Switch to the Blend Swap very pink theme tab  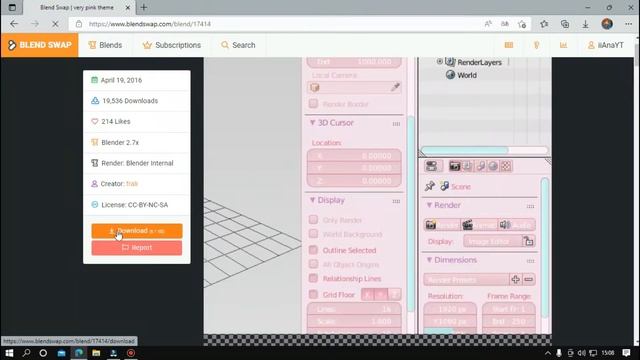[77, 7]
